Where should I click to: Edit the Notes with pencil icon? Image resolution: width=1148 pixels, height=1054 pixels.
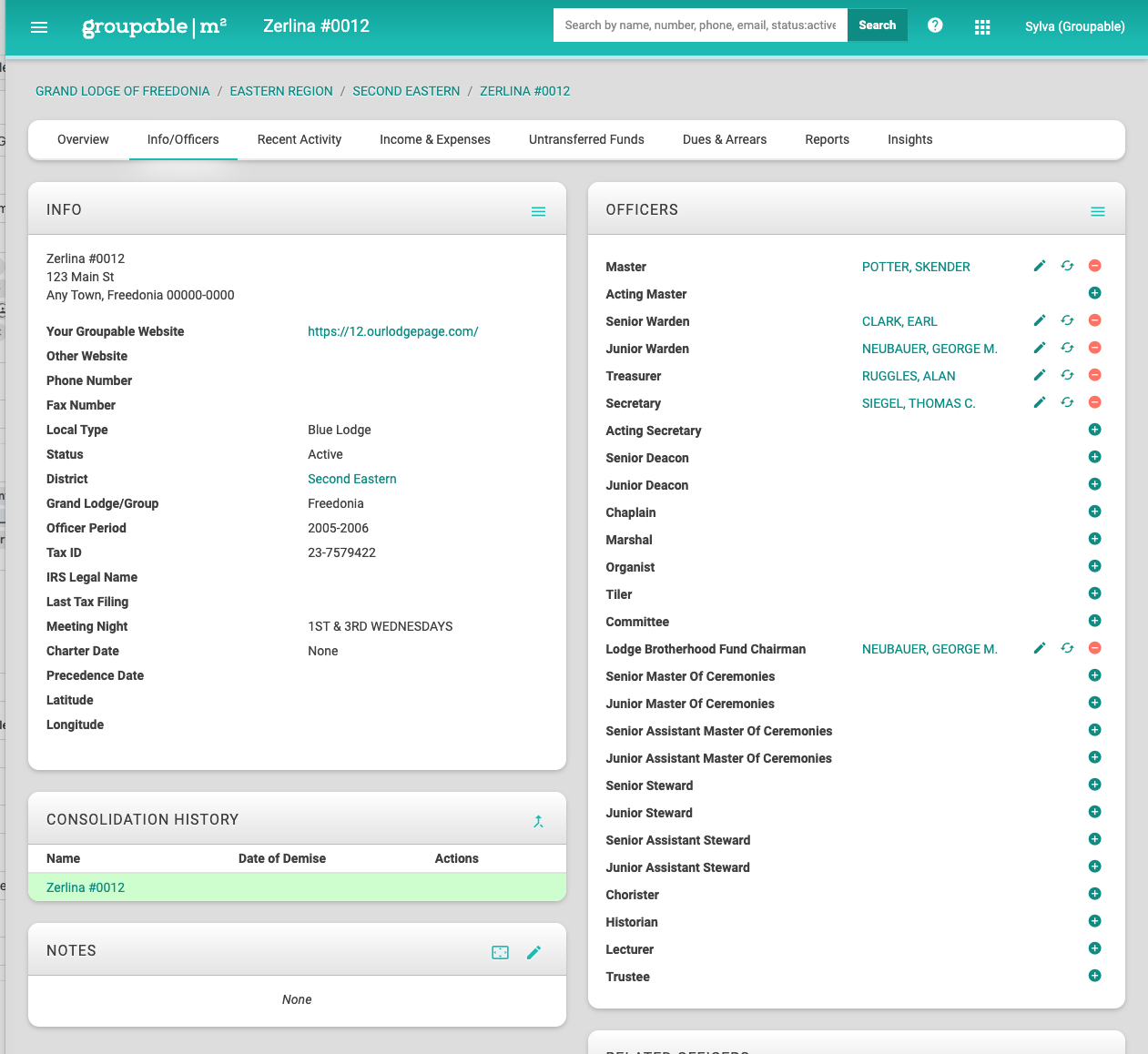[534, 952]
